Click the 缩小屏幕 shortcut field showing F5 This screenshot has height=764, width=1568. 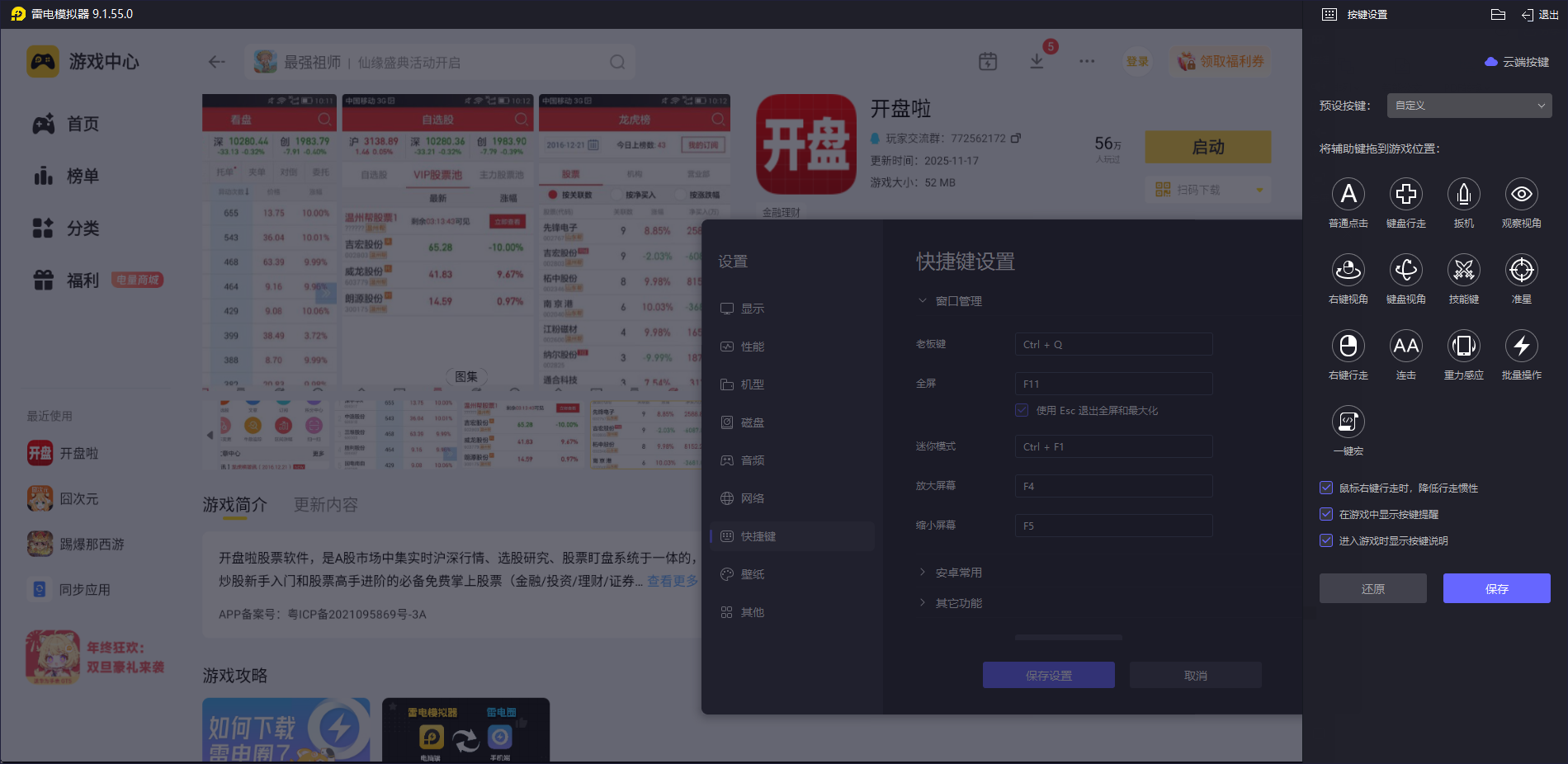point(1113,526)
